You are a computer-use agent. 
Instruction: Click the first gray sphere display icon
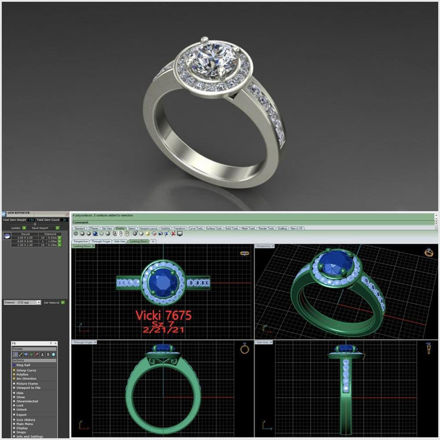tap(76, 234)
